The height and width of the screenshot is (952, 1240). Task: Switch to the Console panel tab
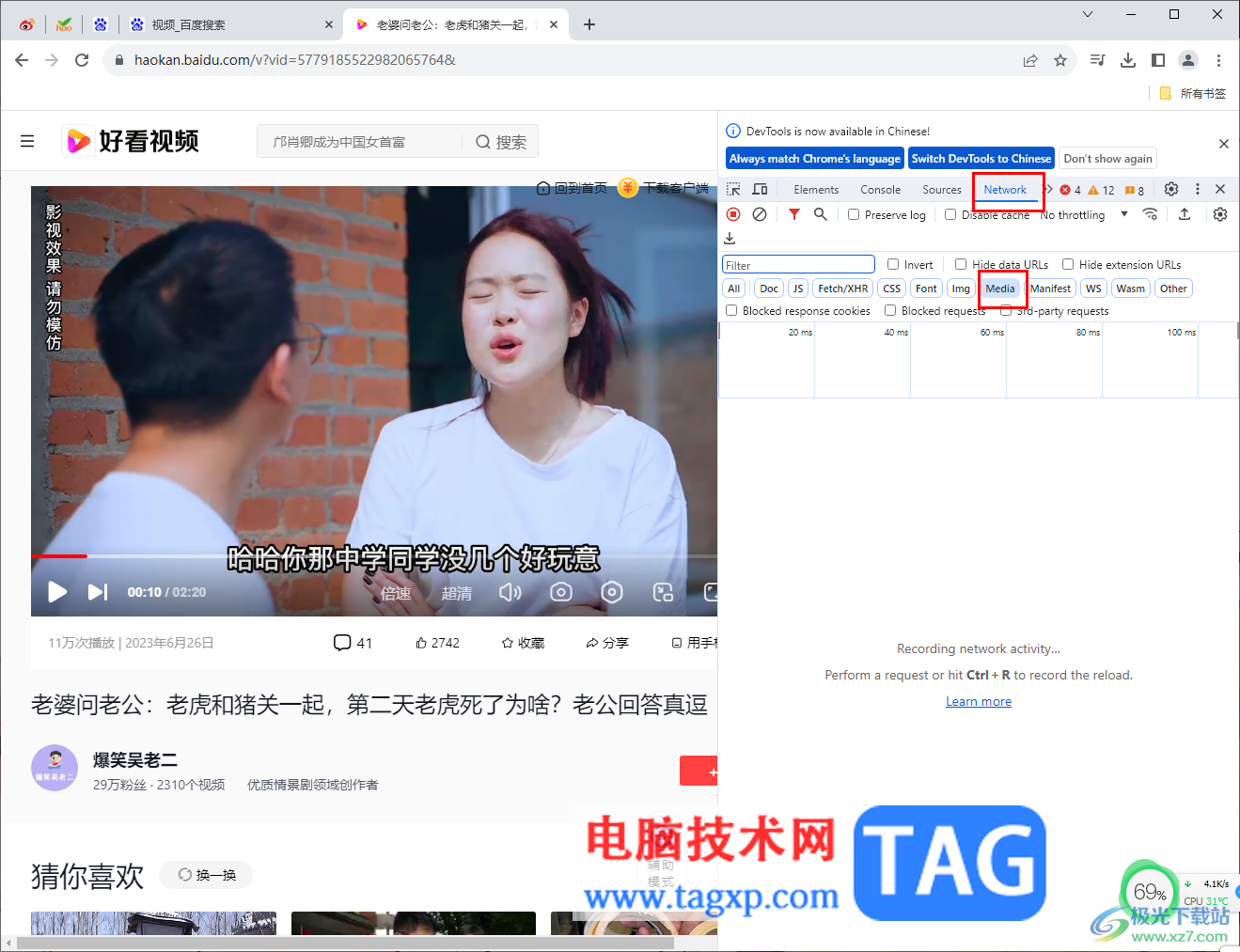(881, 190)
